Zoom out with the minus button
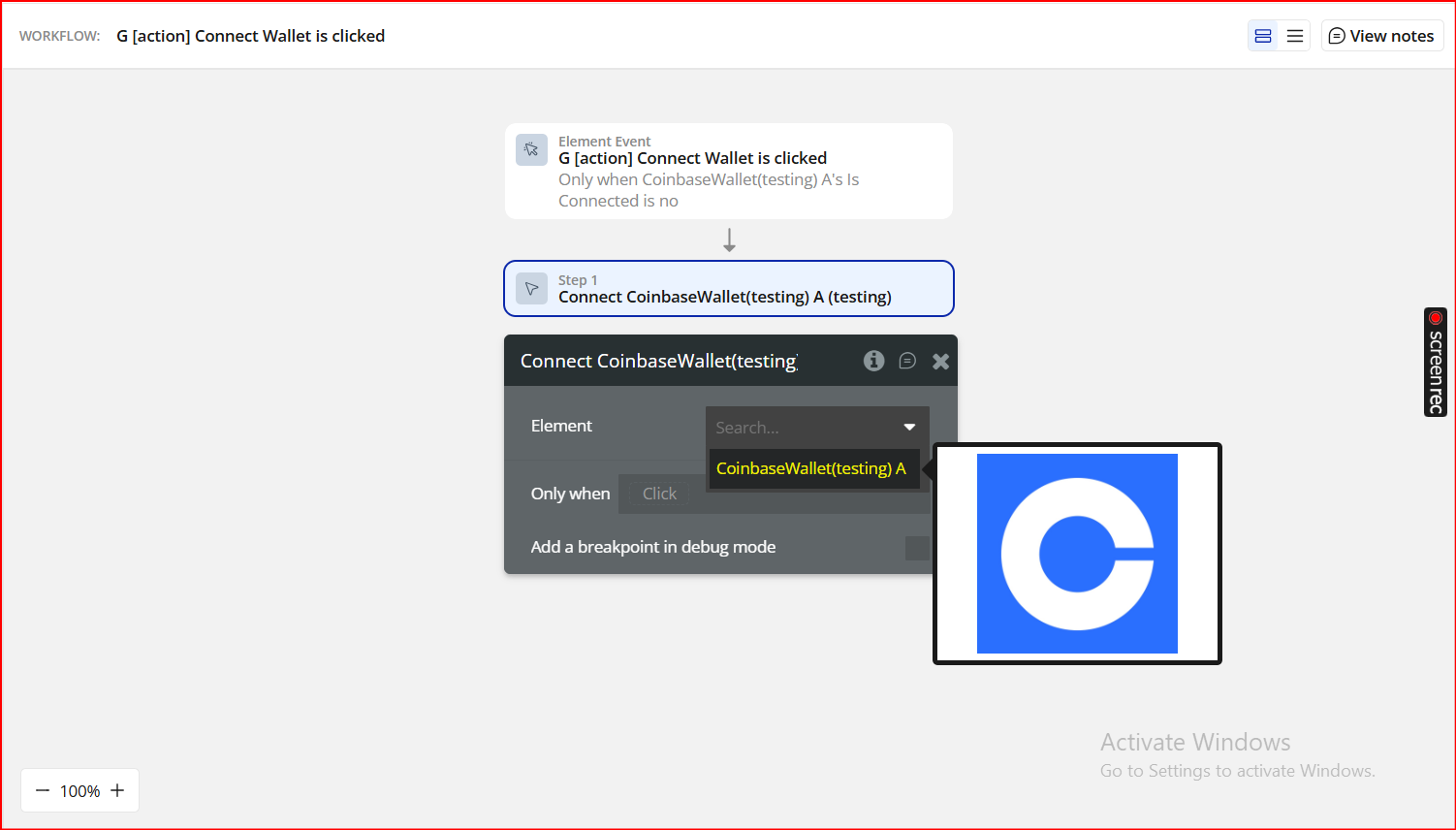 [43, 791]
